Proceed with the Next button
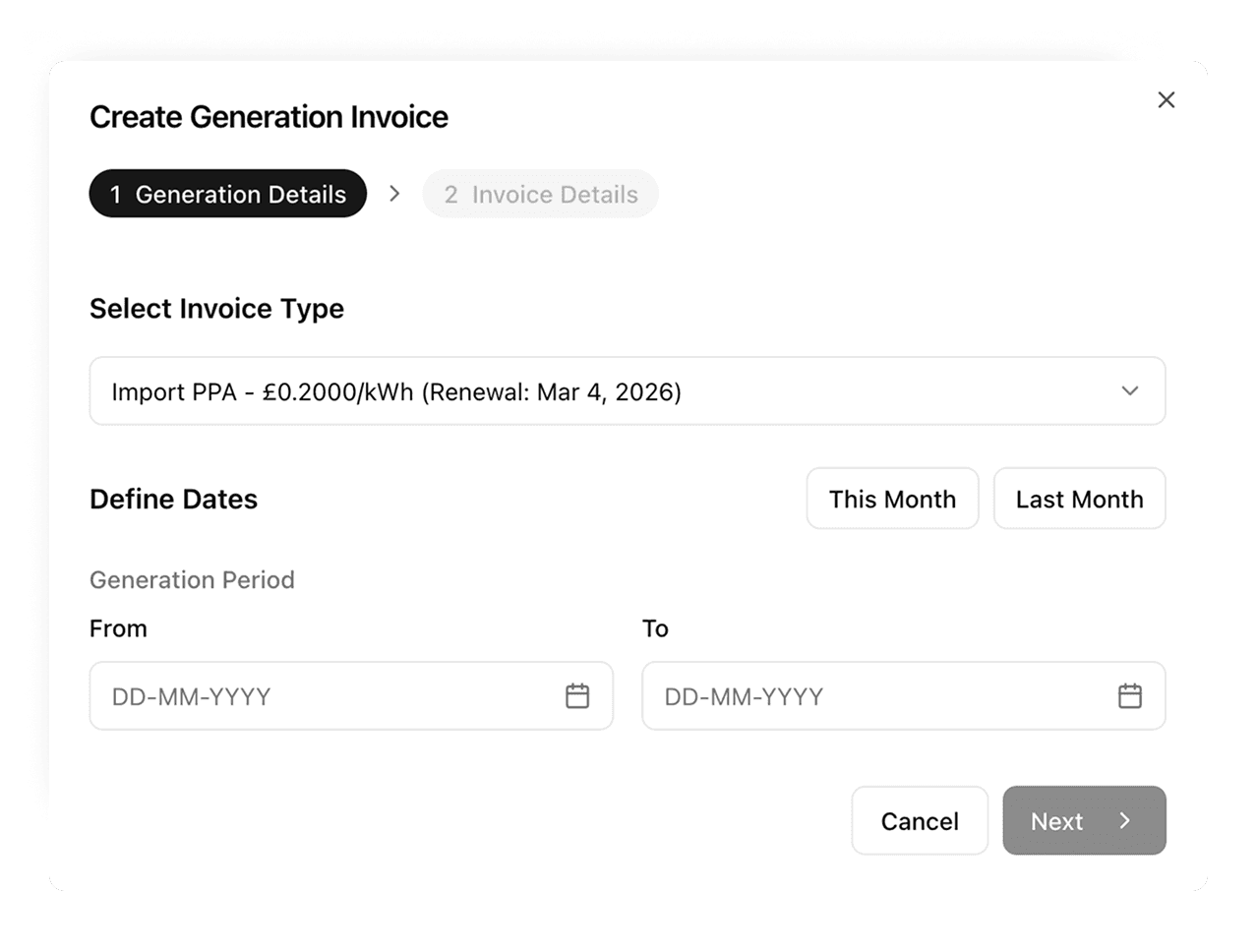This screenshot has width=1257, height=952. tap(1084, 820)
